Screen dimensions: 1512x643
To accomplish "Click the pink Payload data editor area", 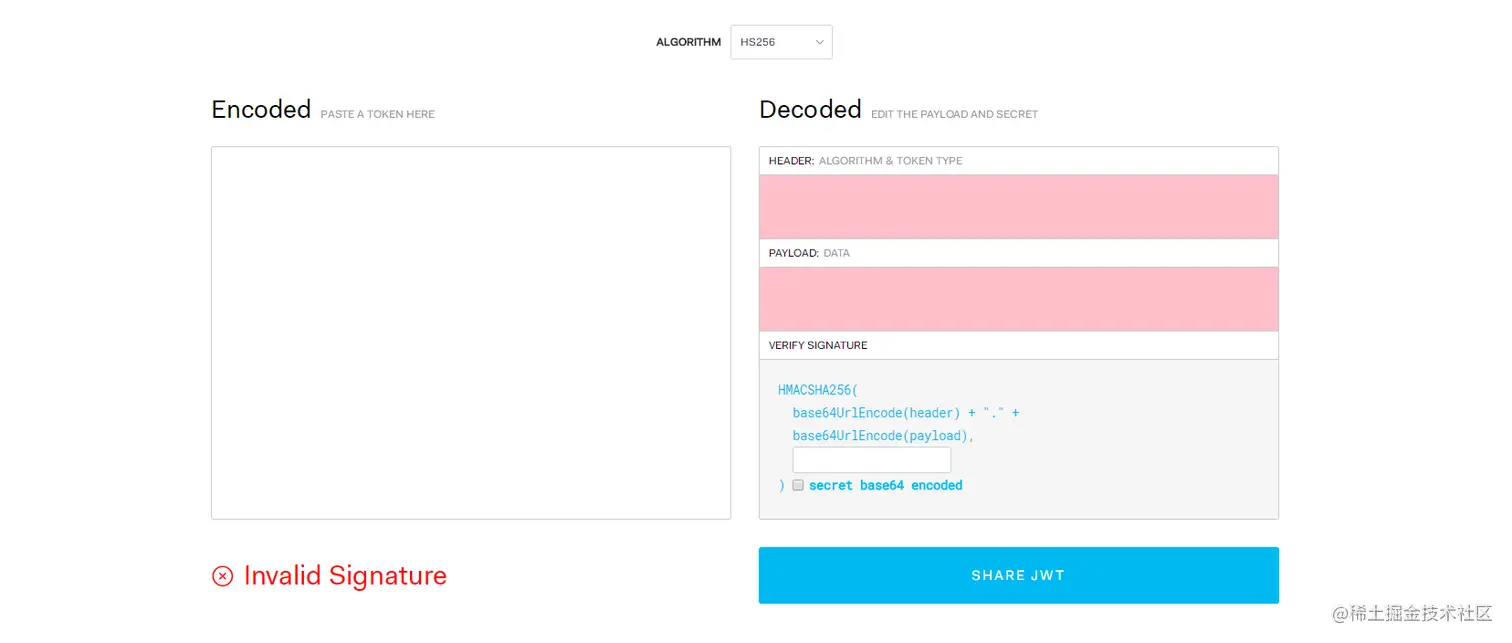I will (x=1018, y=299).
